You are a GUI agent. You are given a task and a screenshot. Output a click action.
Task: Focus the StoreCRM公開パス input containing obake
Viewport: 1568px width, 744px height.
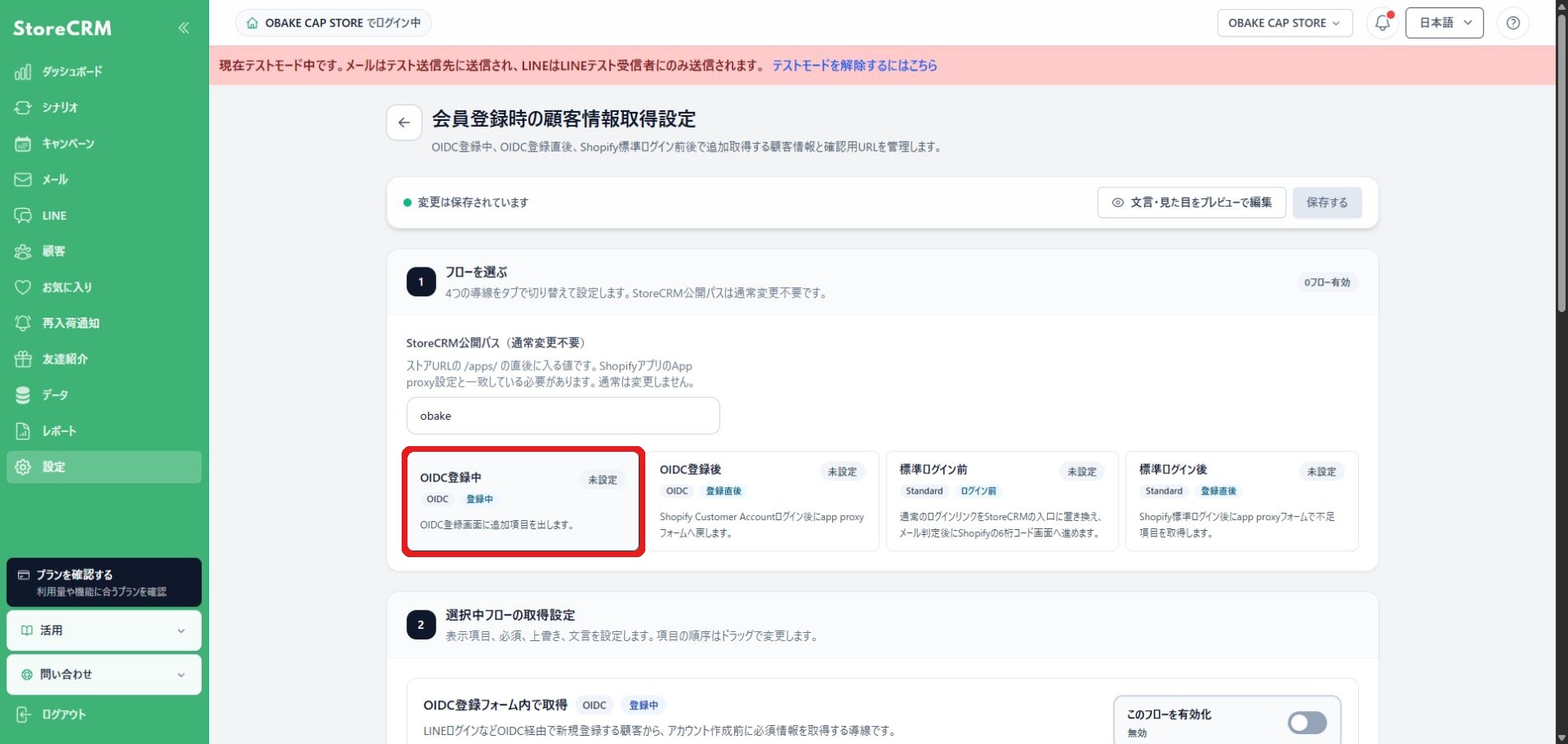tap(563, 416)
